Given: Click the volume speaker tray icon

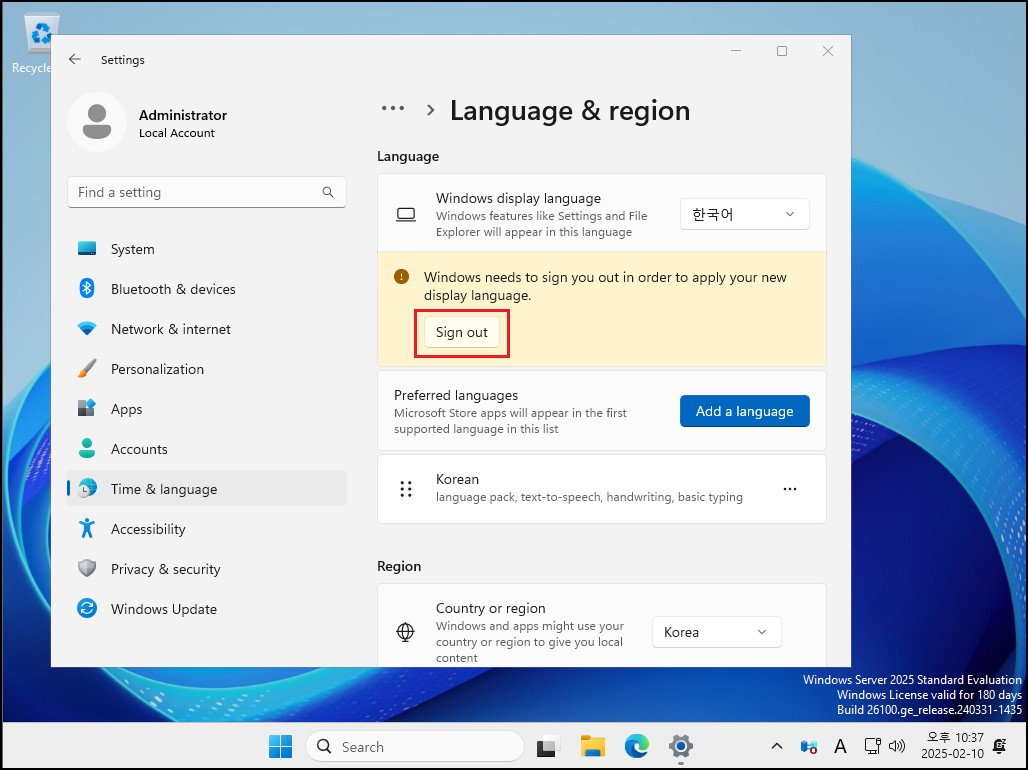Looking at the screenshot, I should (896, 746).
